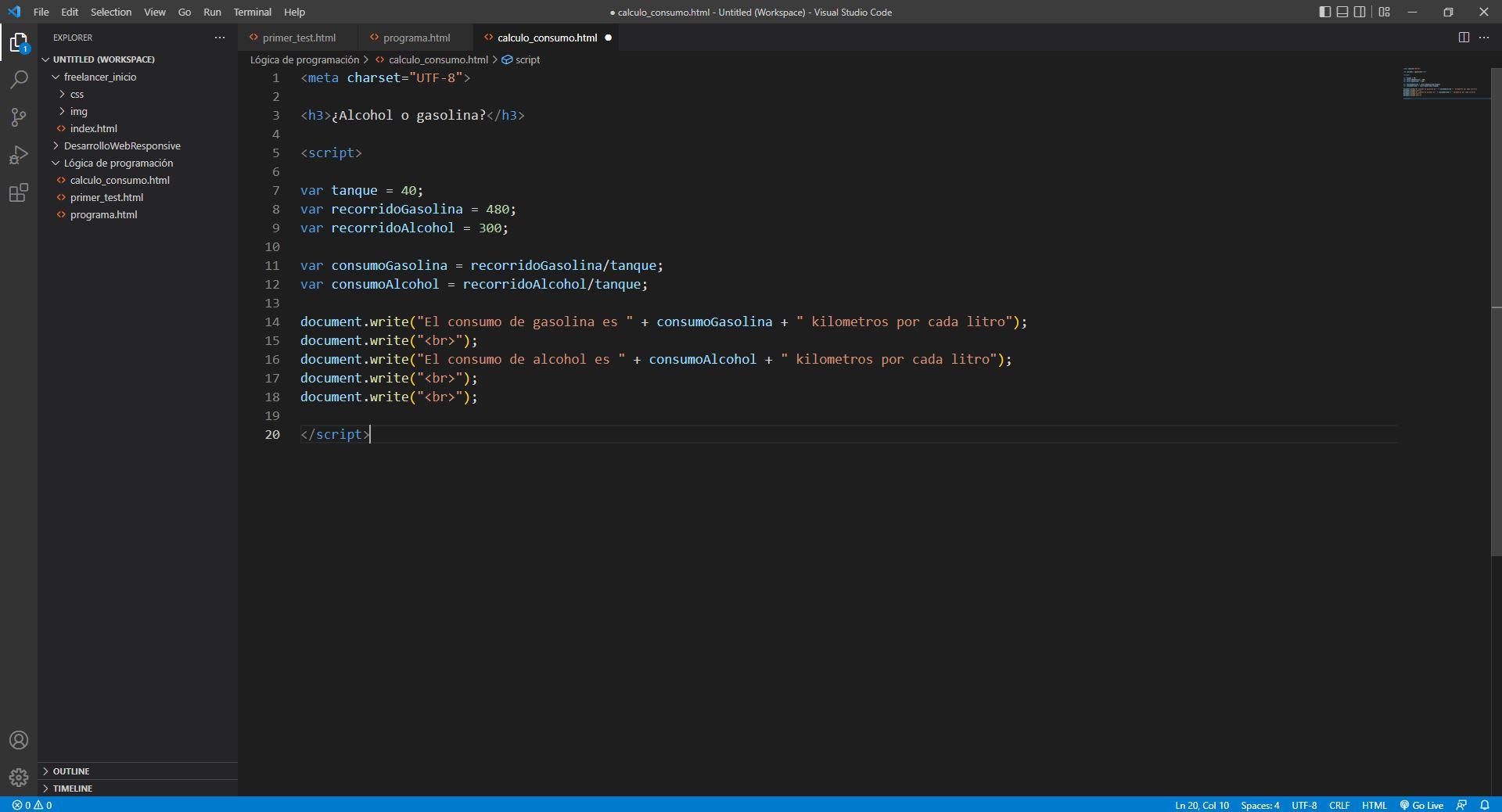Open the Edit menu
This screenshot has height=812, width=1502.
coord(70,12)
